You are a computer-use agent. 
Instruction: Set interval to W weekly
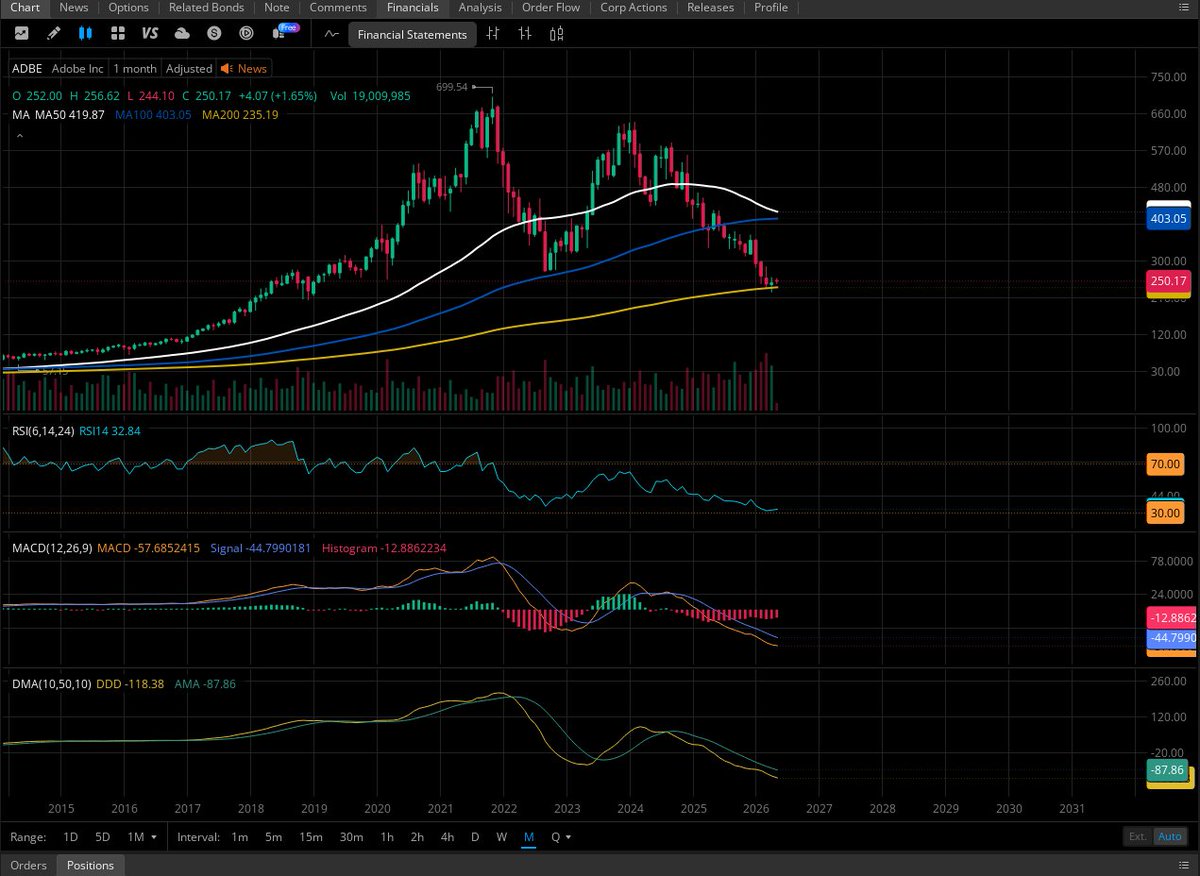click(501, 836)
